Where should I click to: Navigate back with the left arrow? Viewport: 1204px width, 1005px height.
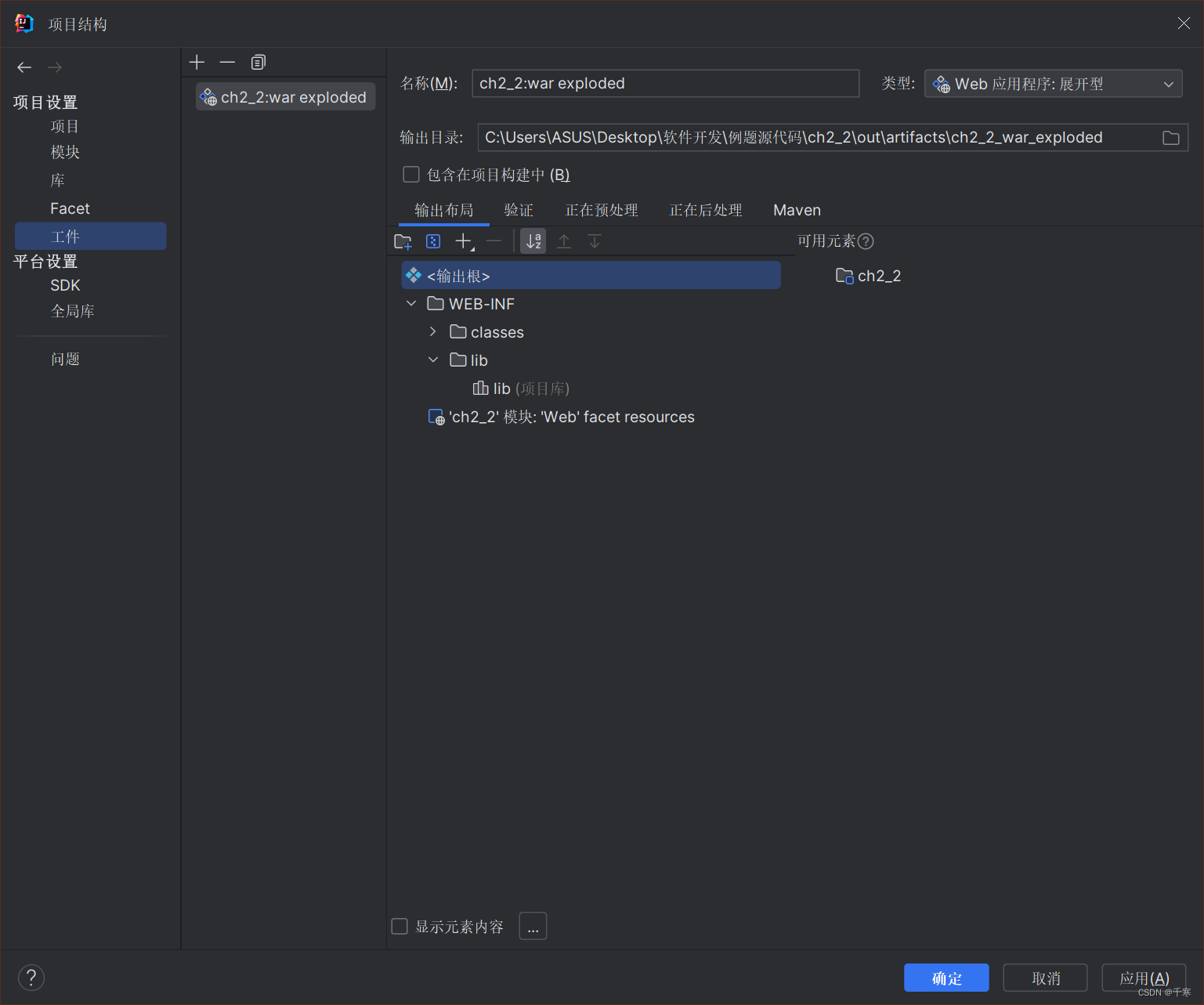24,67
